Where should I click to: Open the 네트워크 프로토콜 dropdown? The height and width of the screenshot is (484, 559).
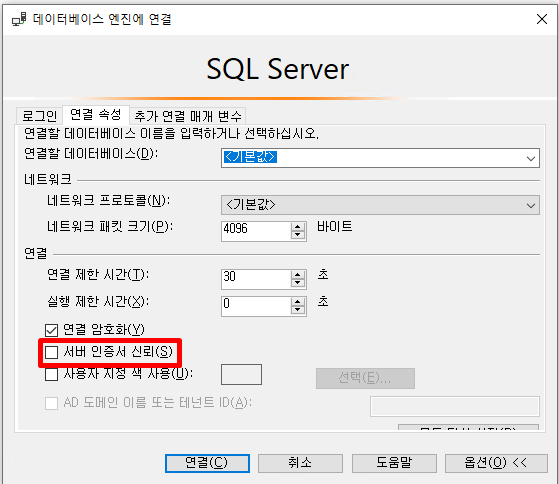[380, 205]
